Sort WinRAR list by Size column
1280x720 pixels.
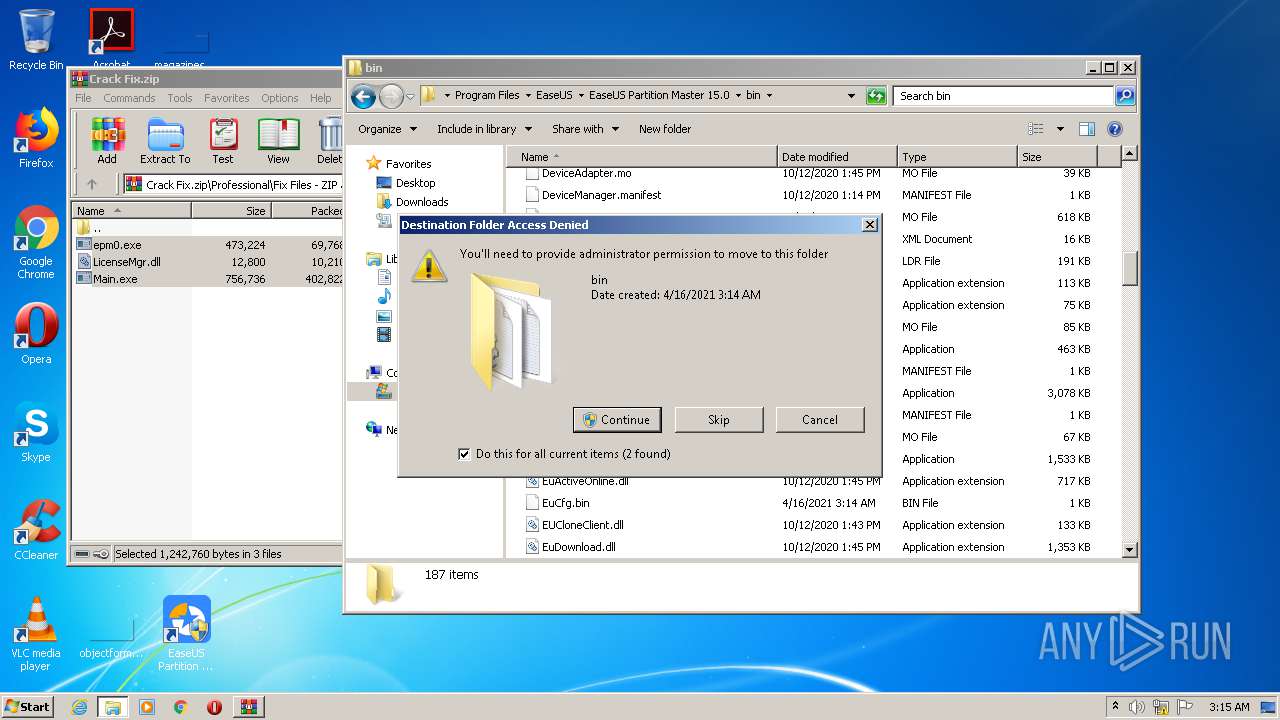(x=231, y=211)
